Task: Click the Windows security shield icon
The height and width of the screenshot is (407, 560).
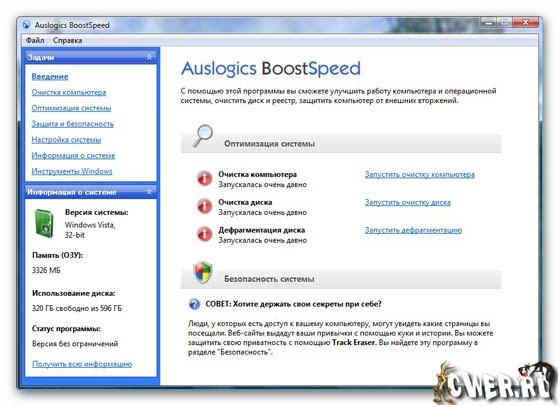Action: (203, 272)
